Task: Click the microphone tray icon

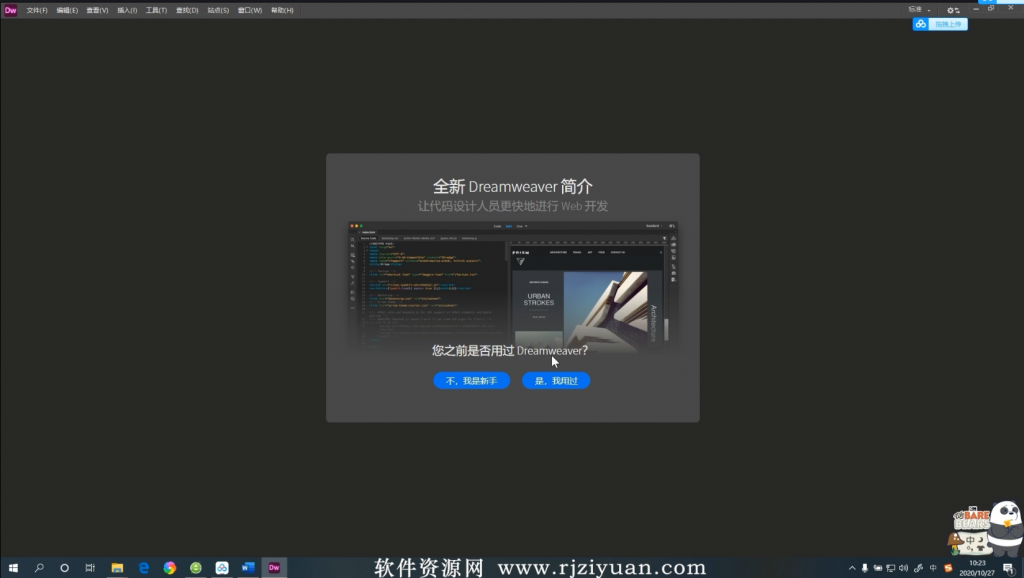Action: 865,568
